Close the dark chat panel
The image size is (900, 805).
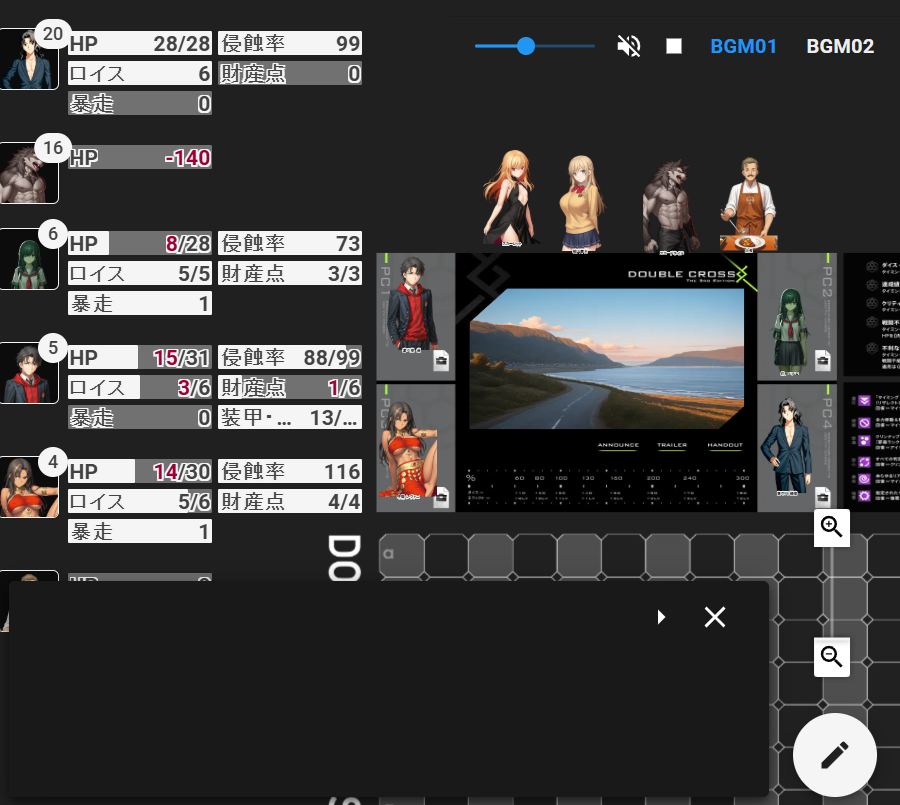pyautogui.click(x=714, y=617)
